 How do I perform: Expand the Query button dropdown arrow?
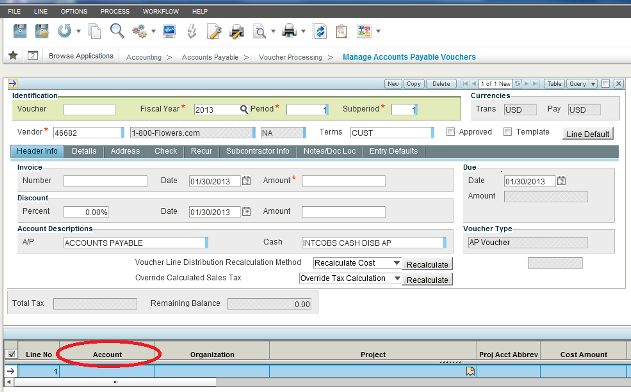(593, 84)
